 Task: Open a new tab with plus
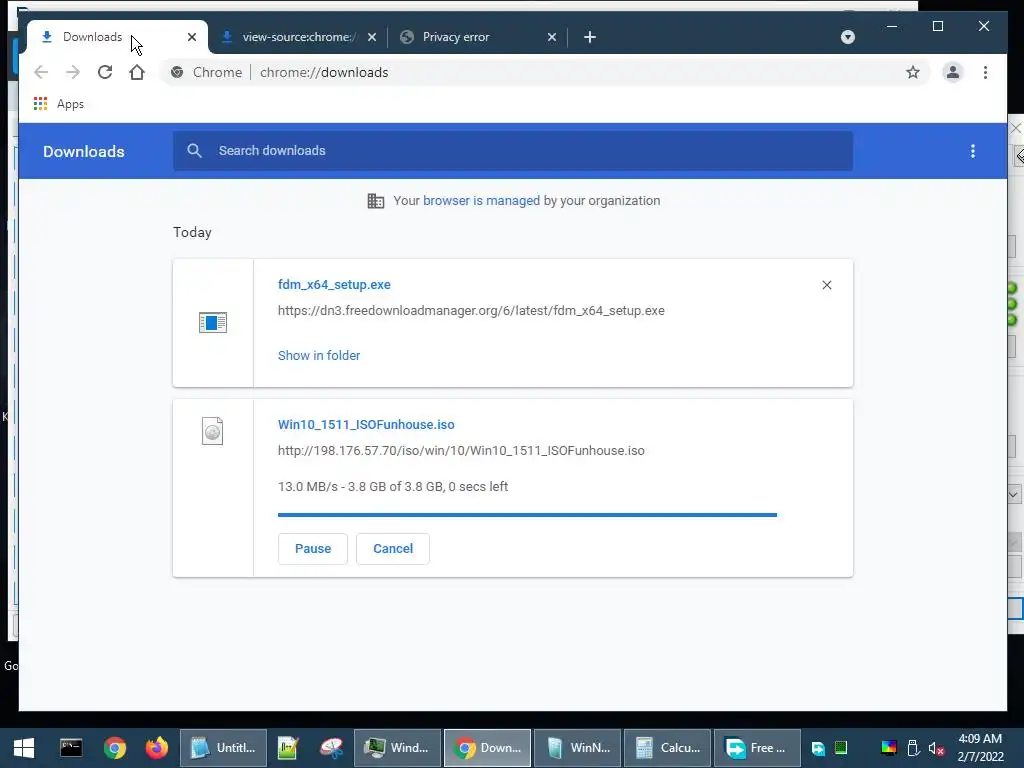(590, 37)
